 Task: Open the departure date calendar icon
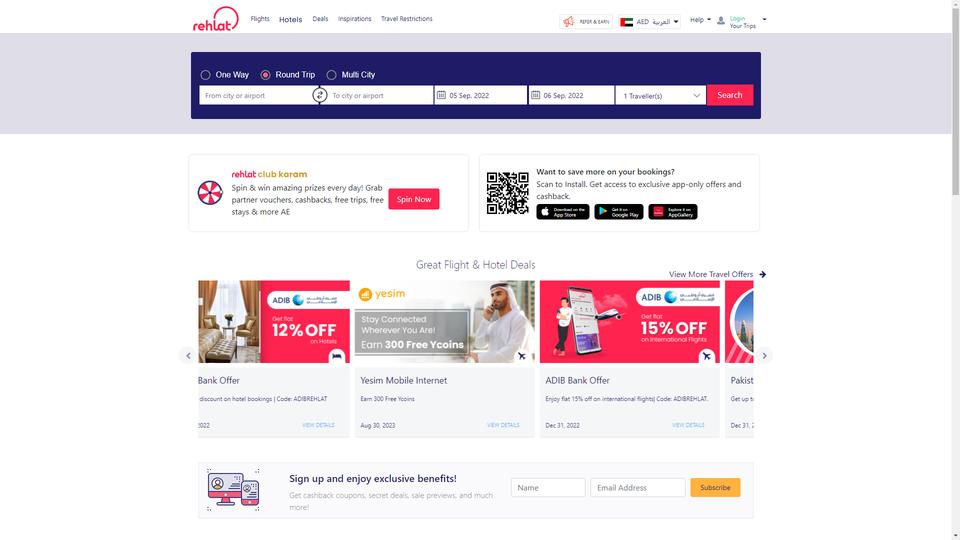click(x=441, y=95)
